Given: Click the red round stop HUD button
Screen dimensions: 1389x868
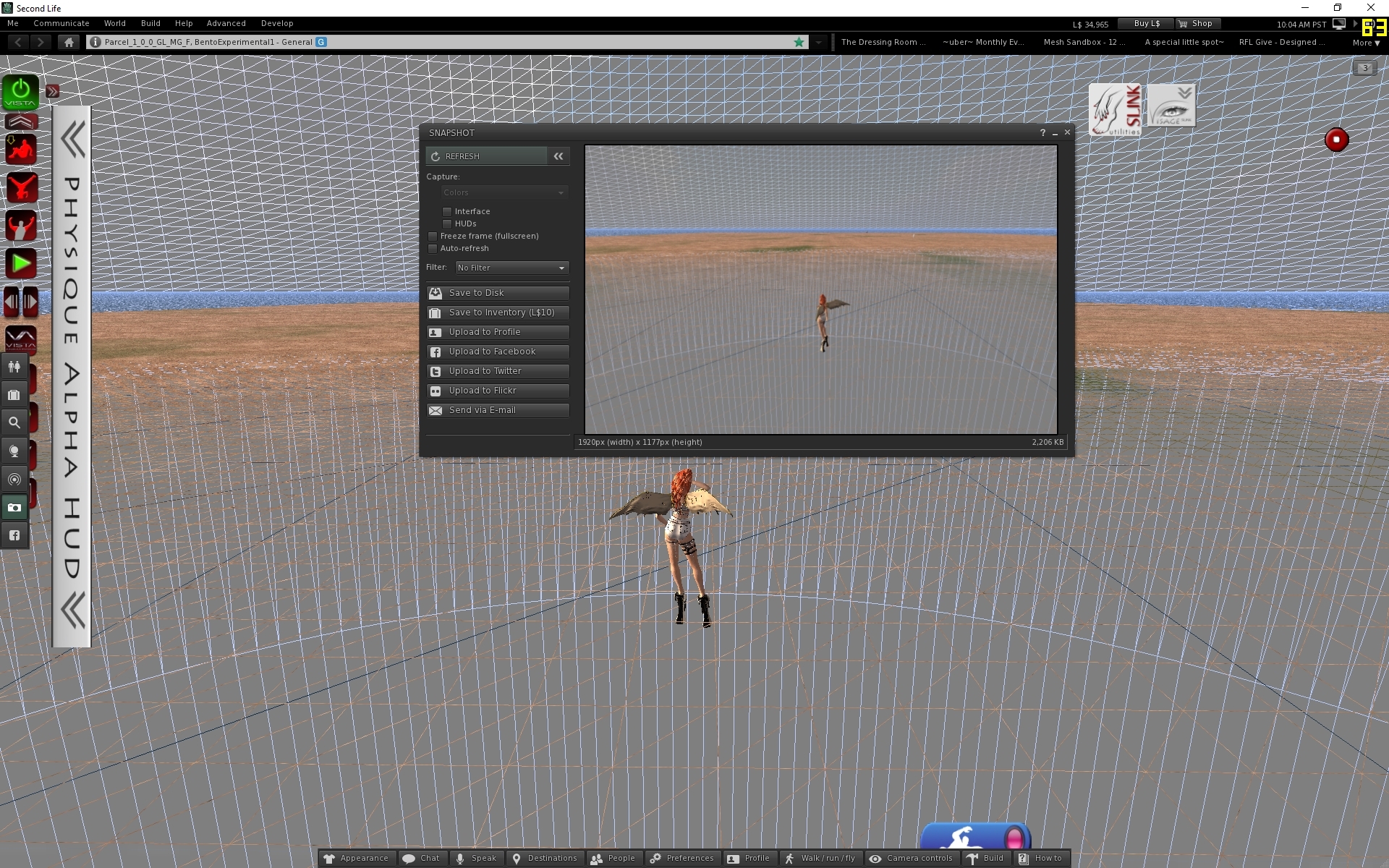Looking at the screenshot, I should (1336, 140).
